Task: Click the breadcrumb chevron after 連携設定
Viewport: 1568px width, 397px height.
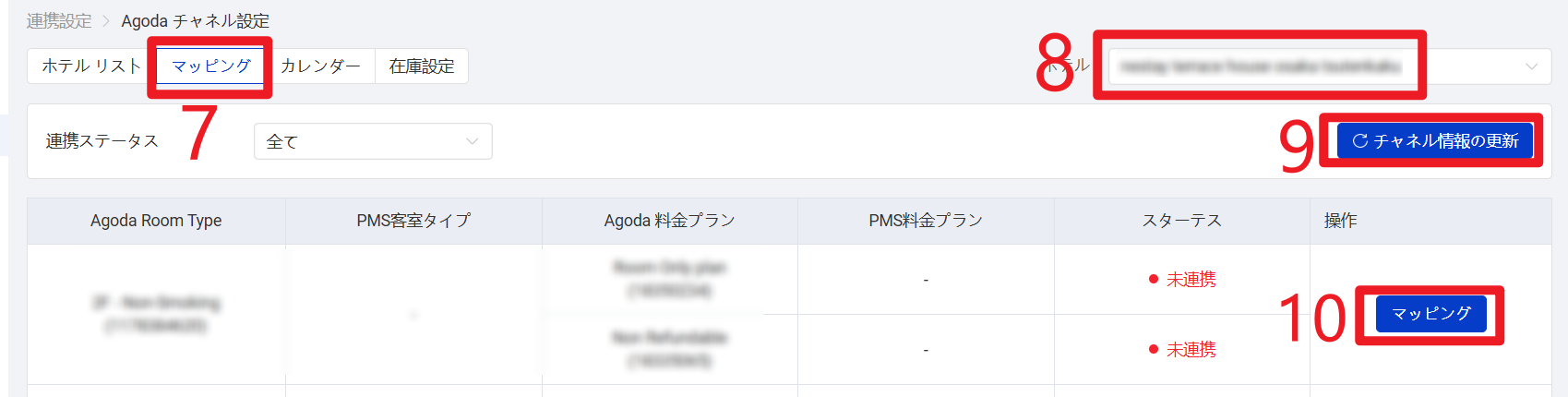Action: click(106, 21)
